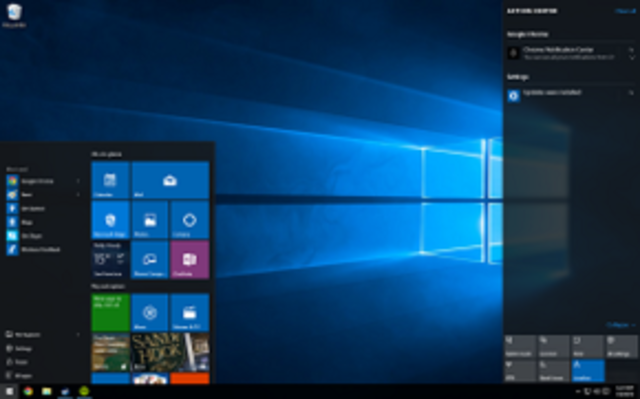Open the Movies & TV tile
This screenshot has height=399, width=640.
tap(190, 313)
